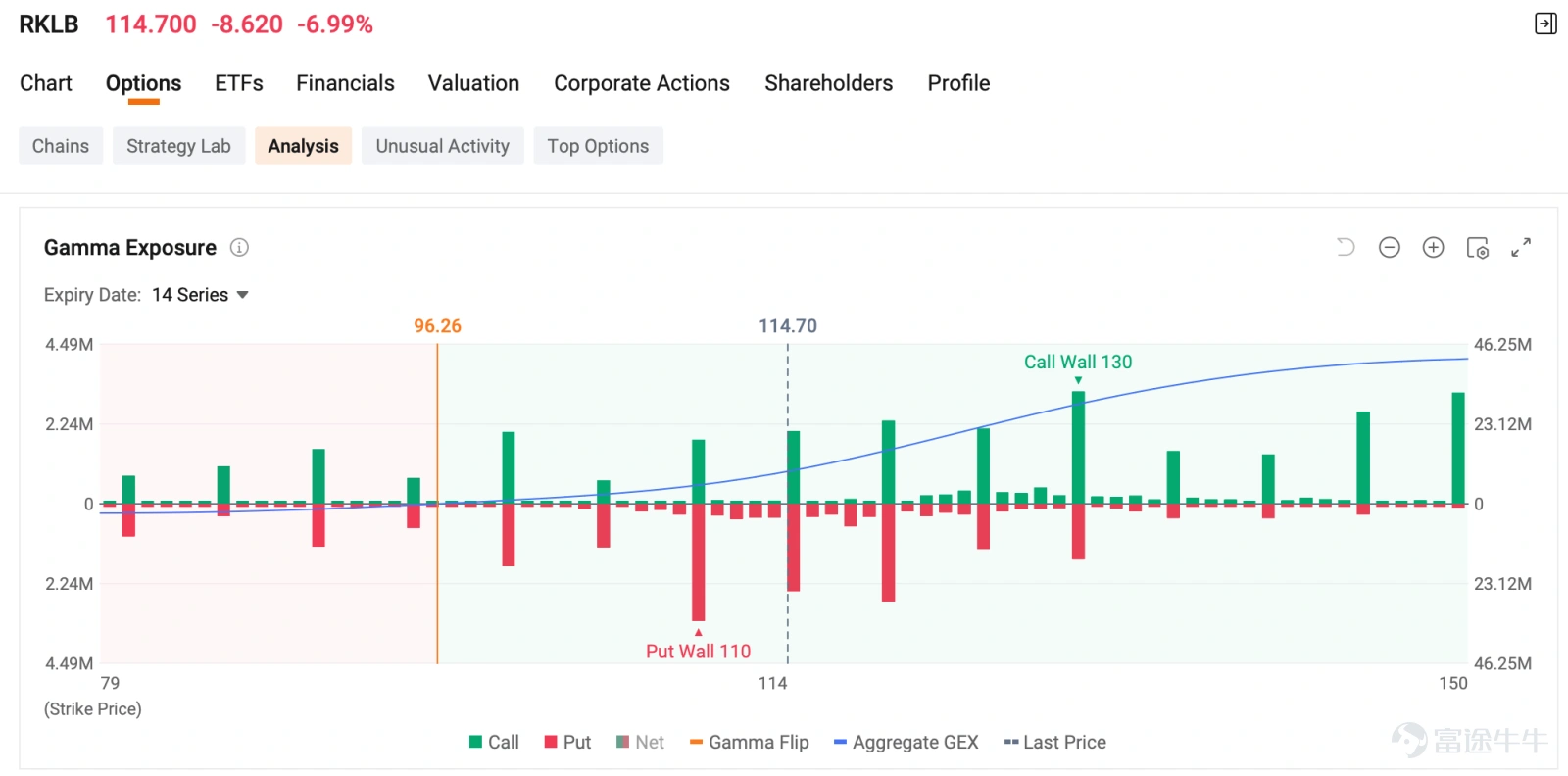Undo chart zoom with reset arrow icon

pyautogui.click(x=1346, y=247)
